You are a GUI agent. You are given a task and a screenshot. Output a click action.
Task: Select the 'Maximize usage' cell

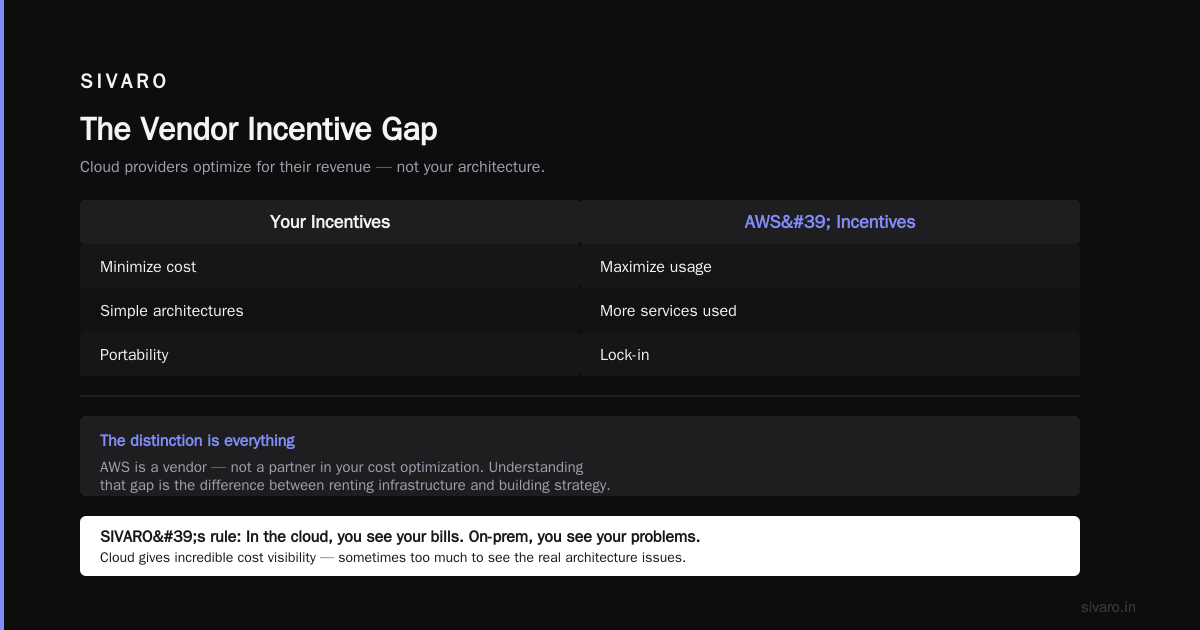point(830,267)
